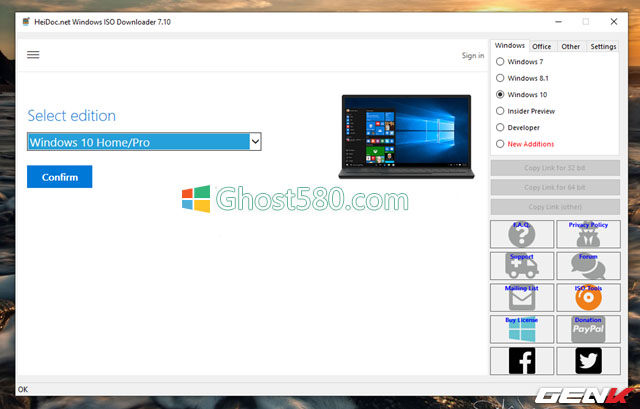The width and height of the screenshot is (640, 409).
Task: Open the Twitter bird icon
Action: (x=588, y=361)
